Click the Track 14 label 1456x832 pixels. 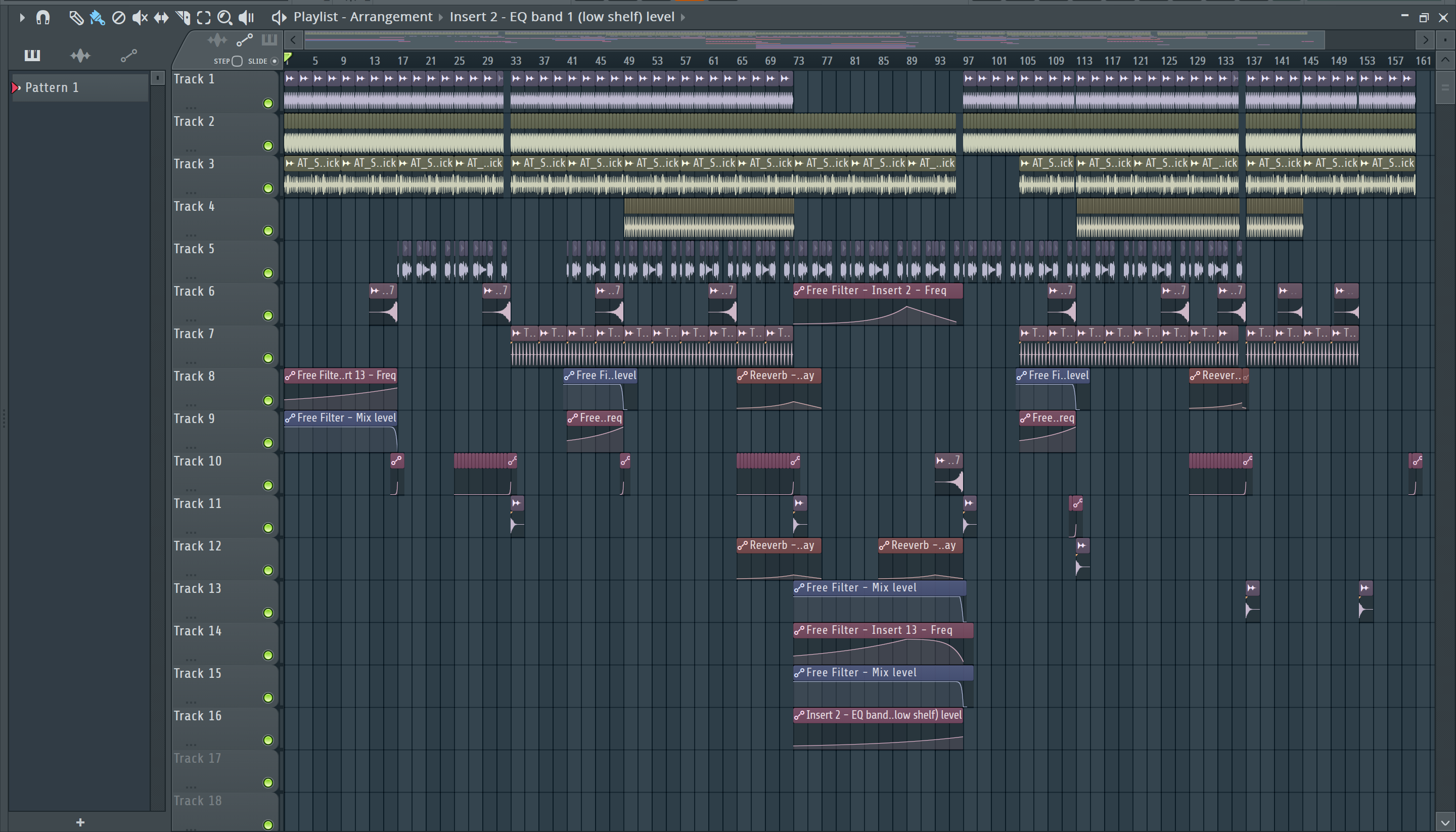(198, 631)
